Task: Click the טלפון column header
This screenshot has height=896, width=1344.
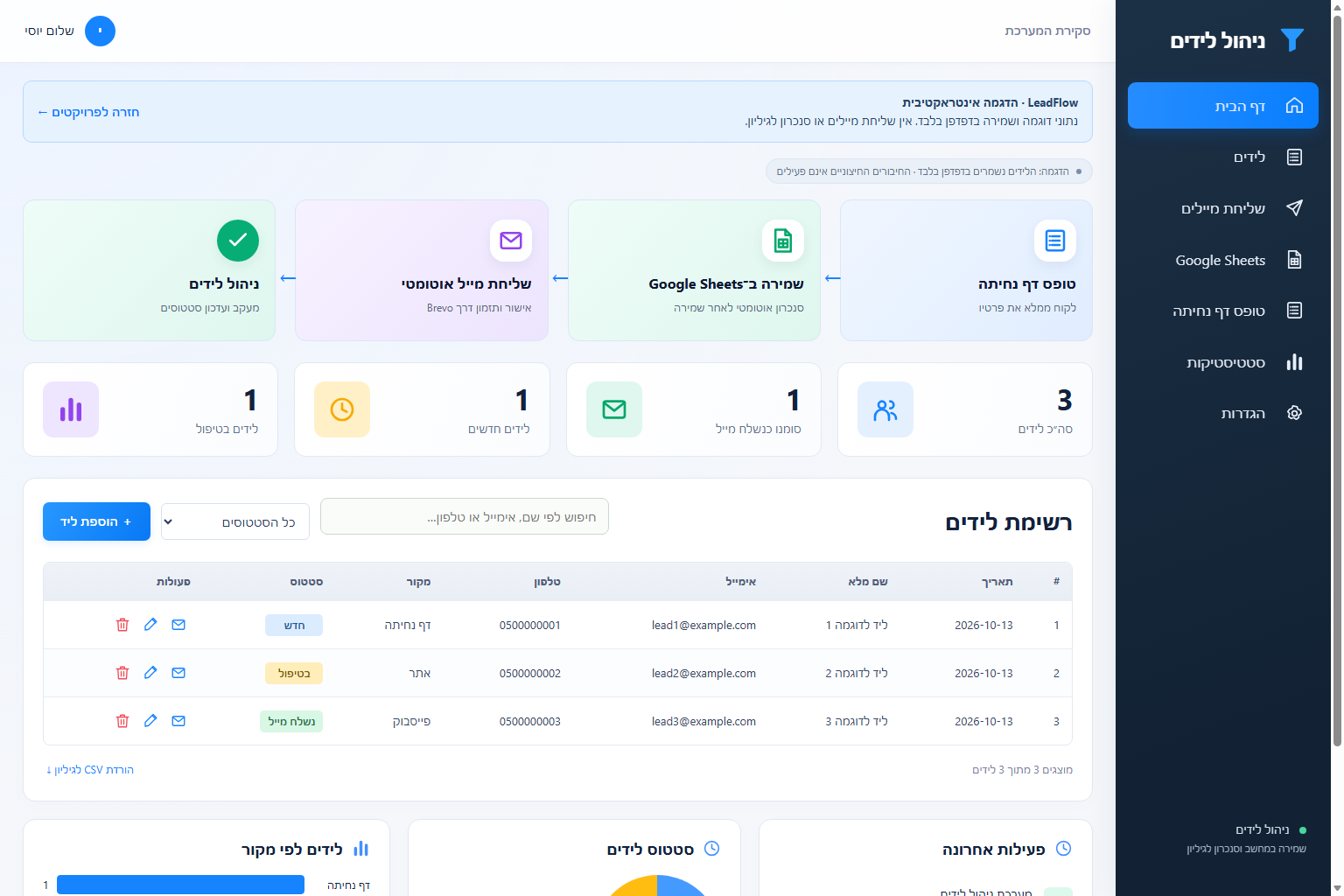Action: 547,582
